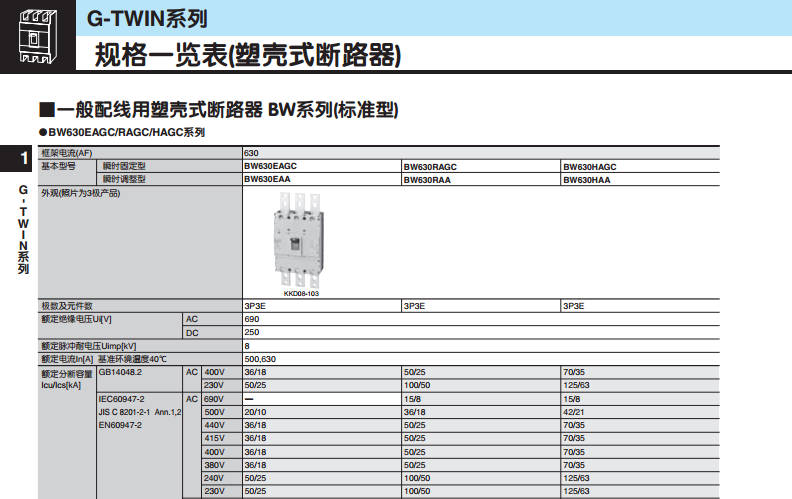Image resolution: width=792 pixels, height=499 pixels.
Task: Click the 极数及元件数 row label
Action: [66, 306]
